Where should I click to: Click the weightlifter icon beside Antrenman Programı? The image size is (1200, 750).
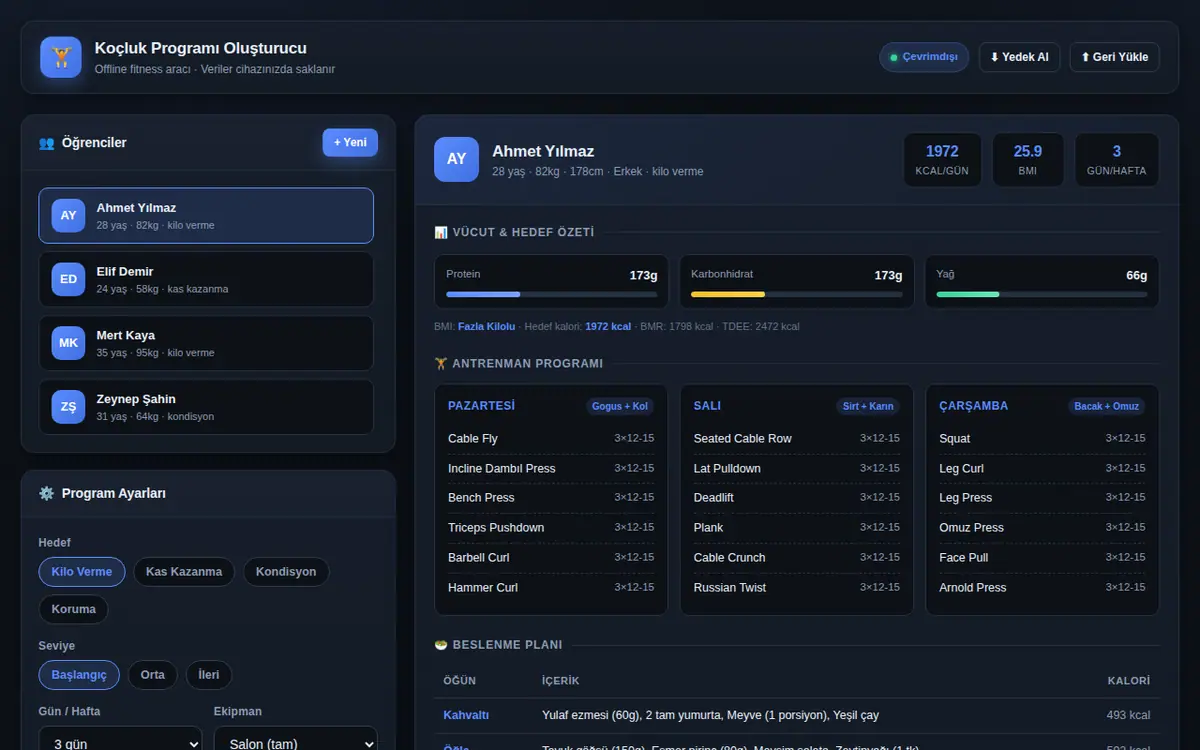click(x=441, y=364)
